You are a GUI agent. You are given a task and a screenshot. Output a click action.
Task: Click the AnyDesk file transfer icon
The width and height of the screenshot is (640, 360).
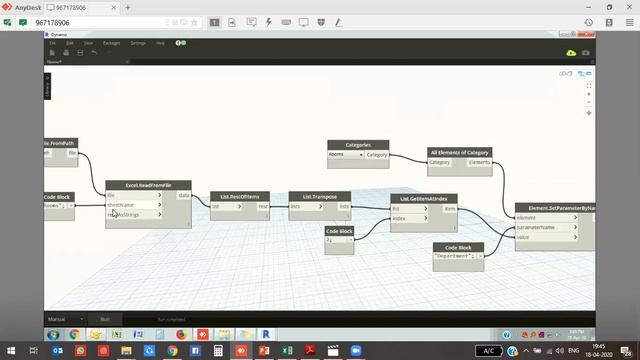[232, 23]
